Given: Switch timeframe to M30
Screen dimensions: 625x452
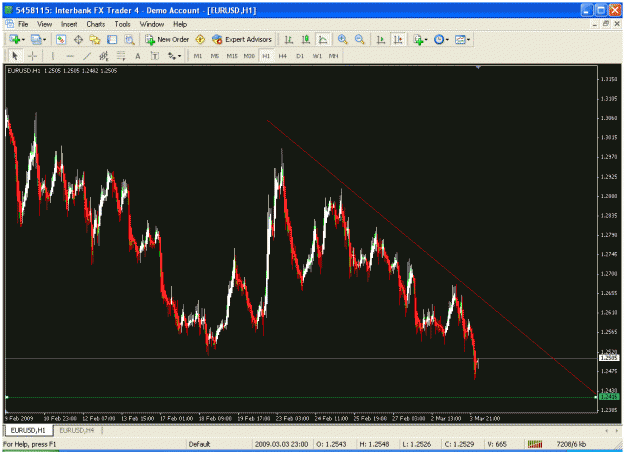Looking at the screenshot, I should coord(249,56).
